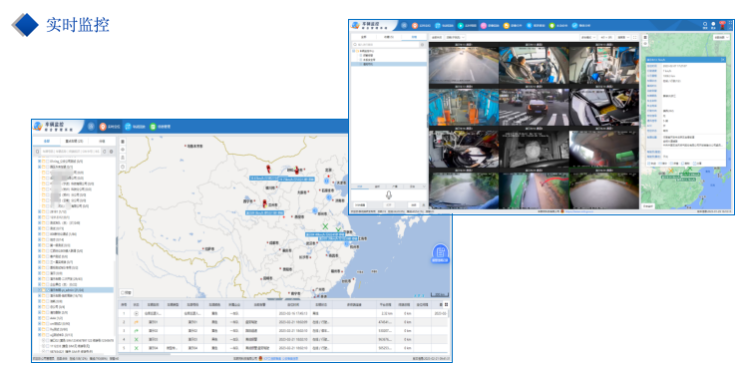Click the search icon in video window header
Image resolution: width=755 pixels, height=379 pixels.
tap(705, 24)
